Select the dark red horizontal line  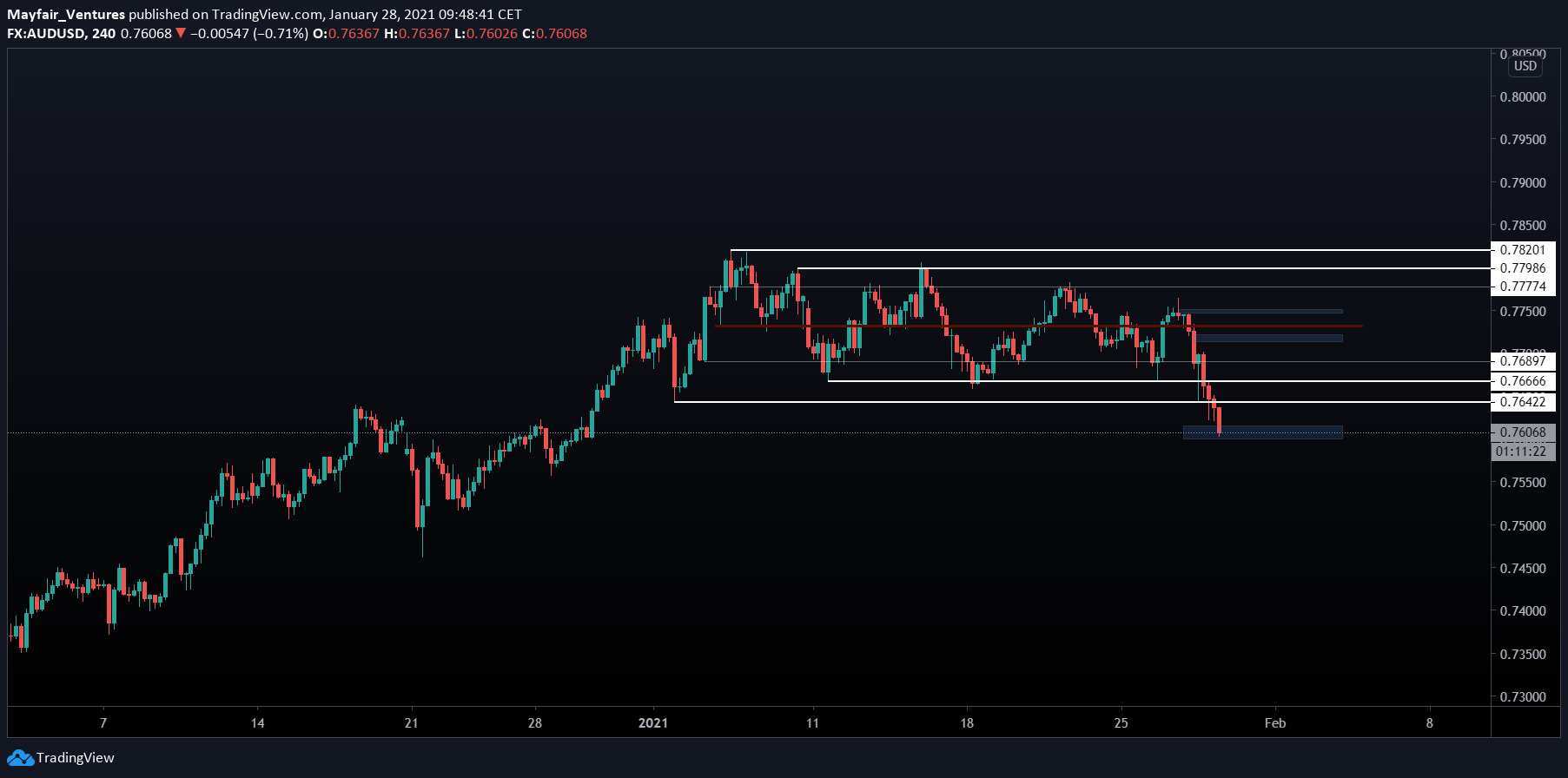point(1038,326)
